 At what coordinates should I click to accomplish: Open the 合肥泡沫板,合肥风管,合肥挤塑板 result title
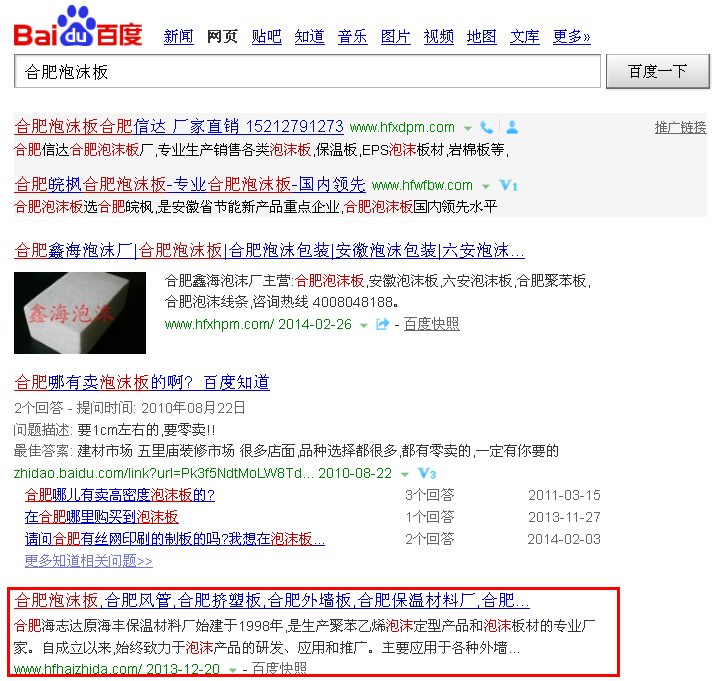pyautogui.click(x=272, y=600)
